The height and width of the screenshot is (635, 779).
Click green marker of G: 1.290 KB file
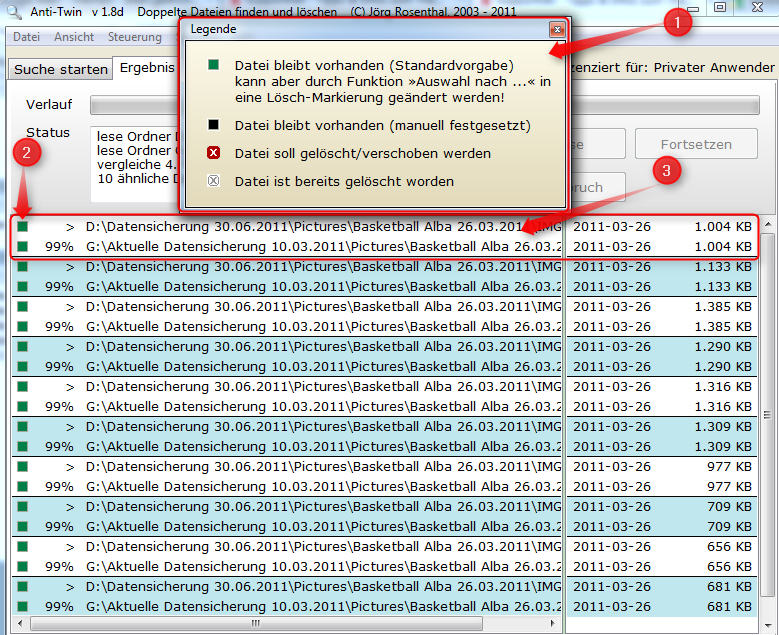pos(22,367)
